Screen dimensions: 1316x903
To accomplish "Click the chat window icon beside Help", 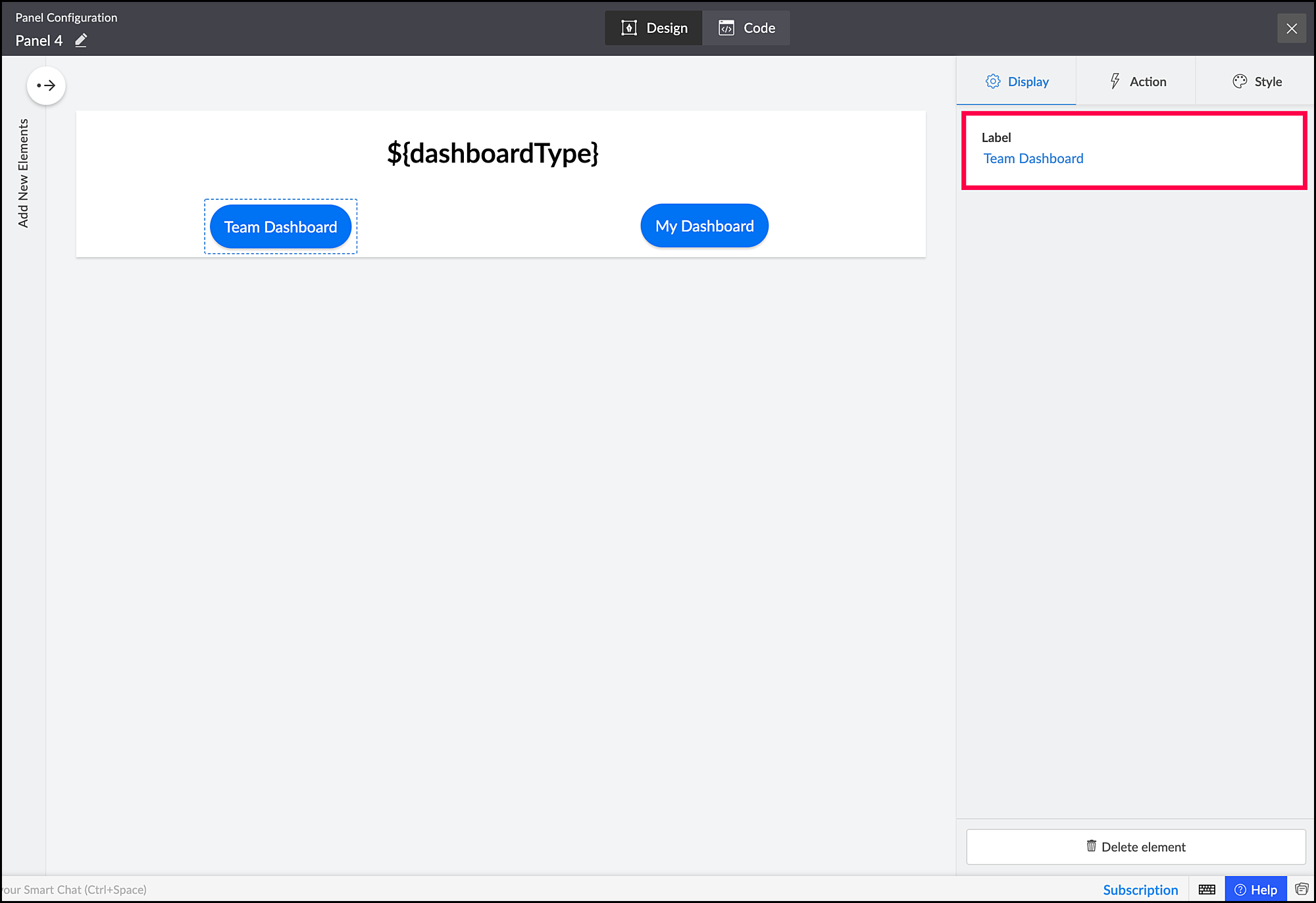I will [x=1302, y=889].
